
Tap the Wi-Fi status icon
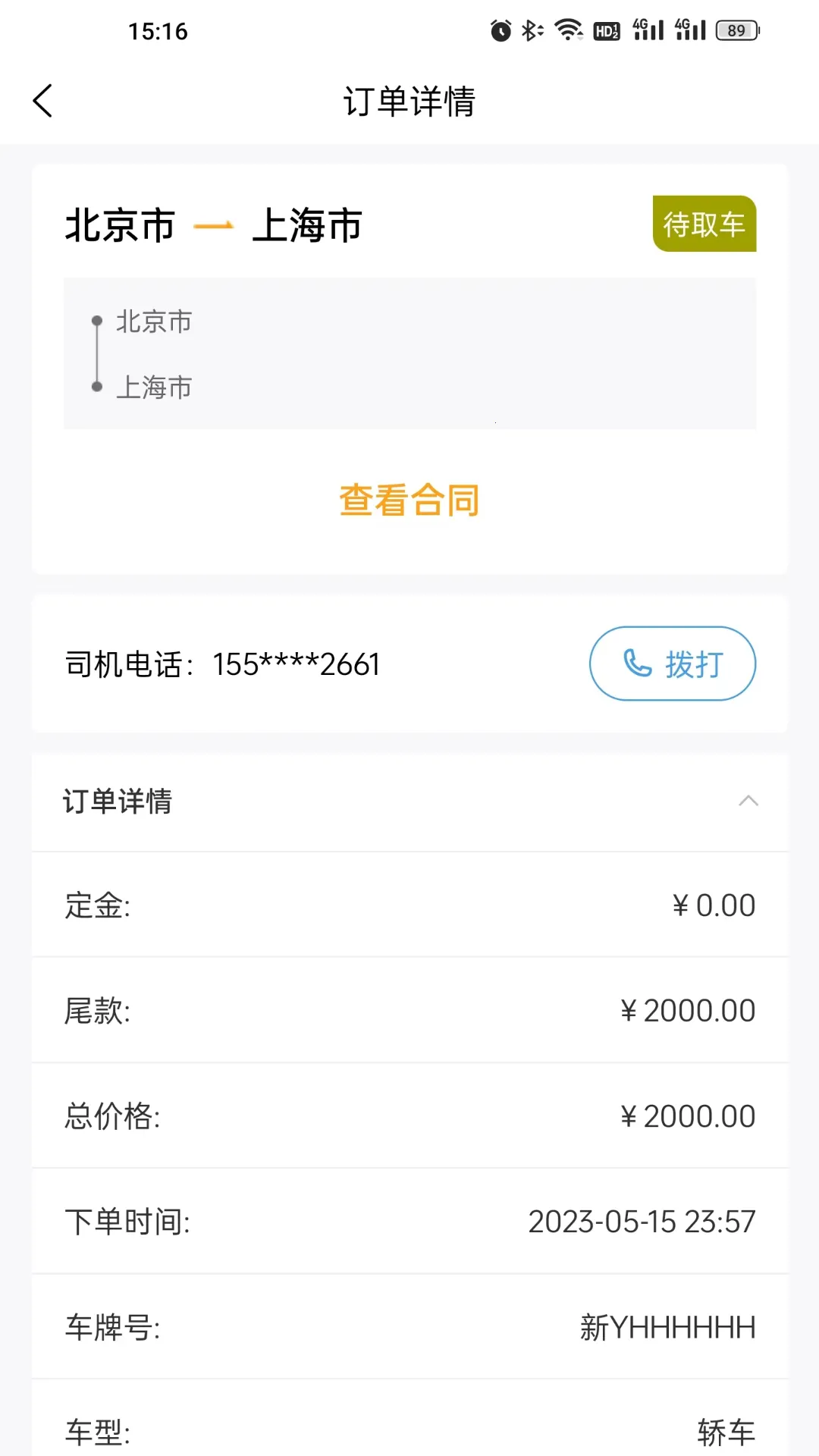[568, 30]
